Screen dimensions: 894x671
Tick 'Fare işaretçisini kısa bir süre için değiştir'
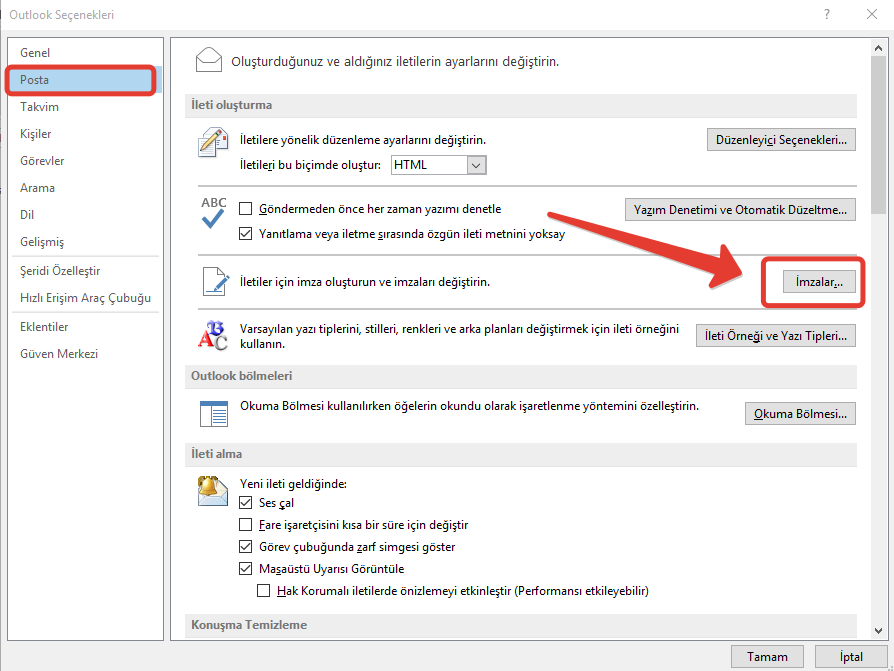click(x=246, y=525)
